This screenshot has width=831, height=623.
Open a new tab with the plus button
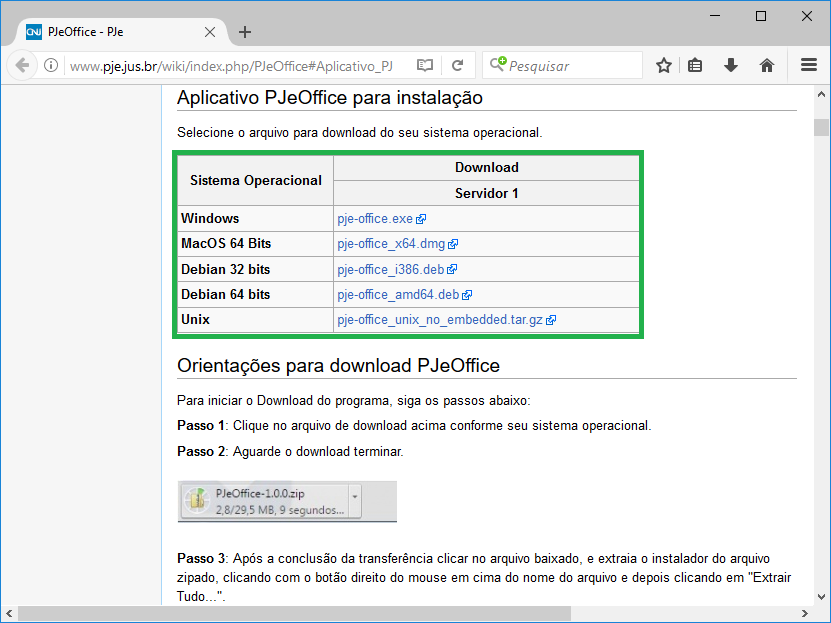[x=245, y=32]
